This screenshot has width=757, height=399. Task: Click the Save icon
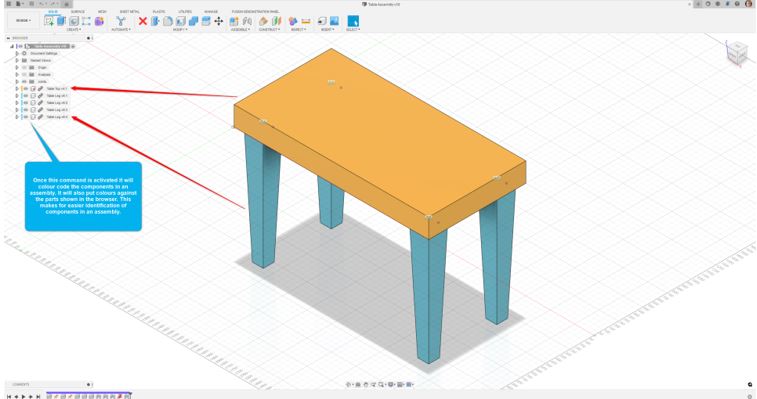pos(31,4)
